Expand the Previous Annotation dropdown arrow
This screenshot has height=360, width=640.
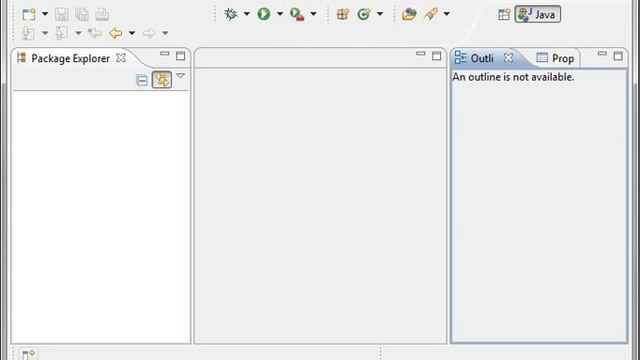(78, 33)
